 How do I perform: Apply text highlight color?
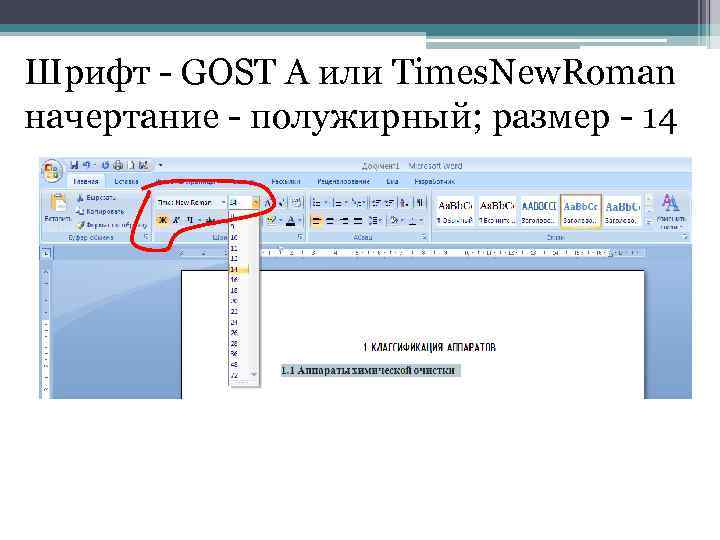click(x=271, y=221)
